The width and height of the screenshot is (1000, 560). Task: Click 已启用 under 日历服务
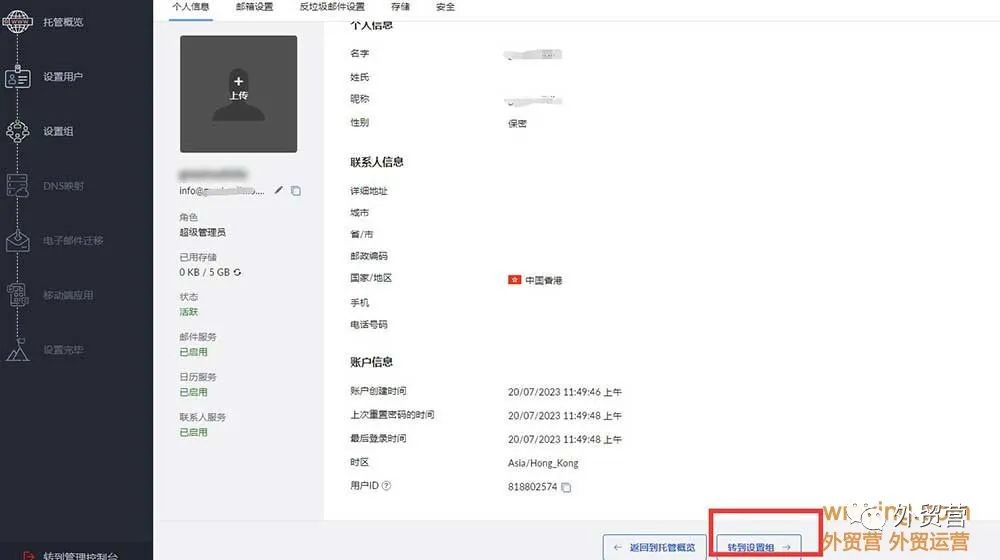193,392
